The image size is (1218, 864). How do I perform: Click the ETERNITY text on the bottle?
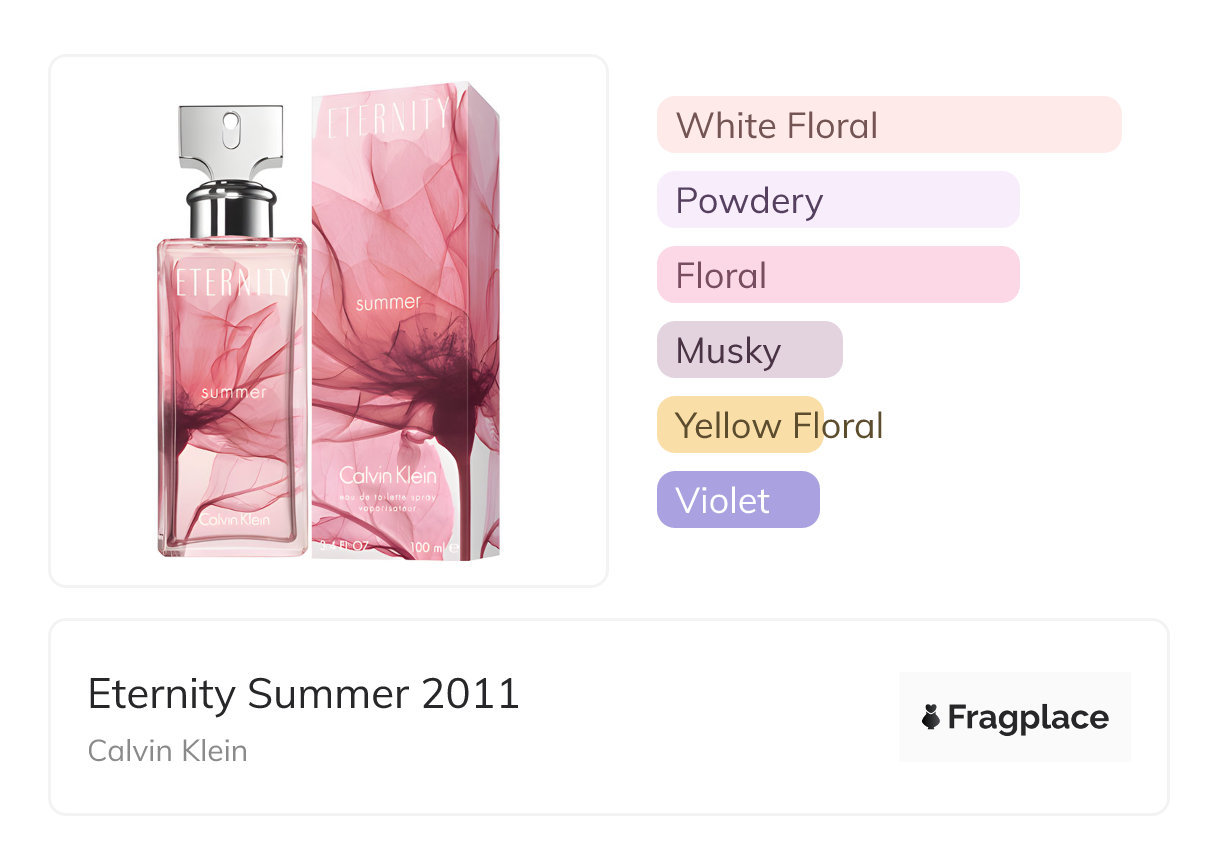click(233, 281)
